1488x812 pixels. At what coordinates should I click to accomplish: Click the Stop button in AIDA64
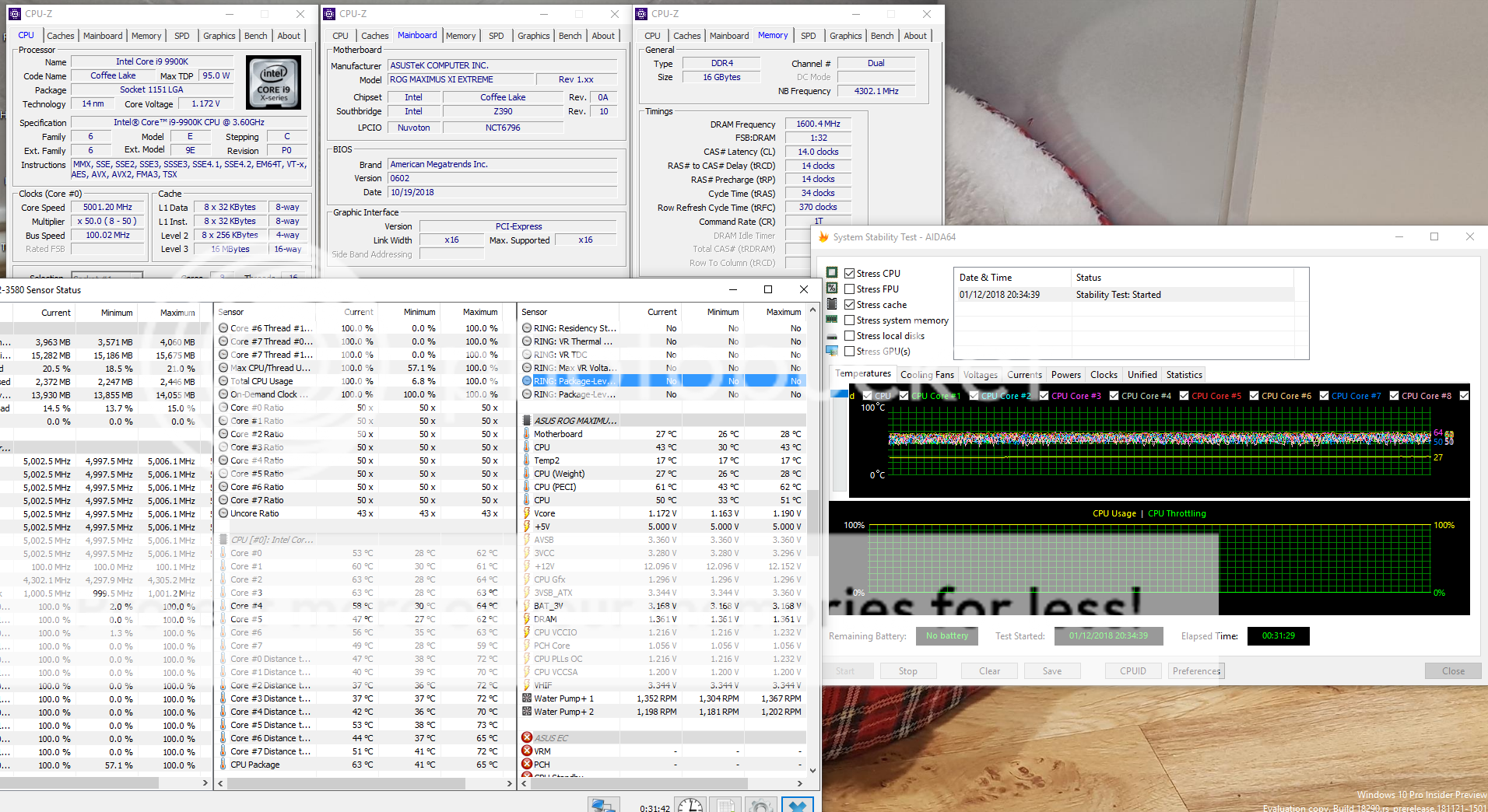907,671
